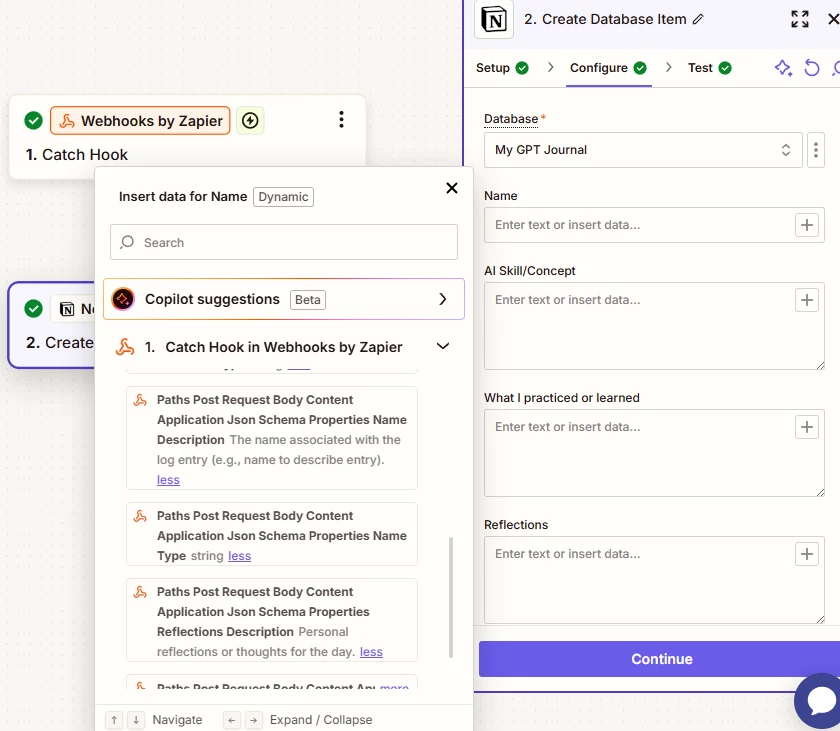Click the undo refresh arrow icon
The image size is (840, 731).
812,68
